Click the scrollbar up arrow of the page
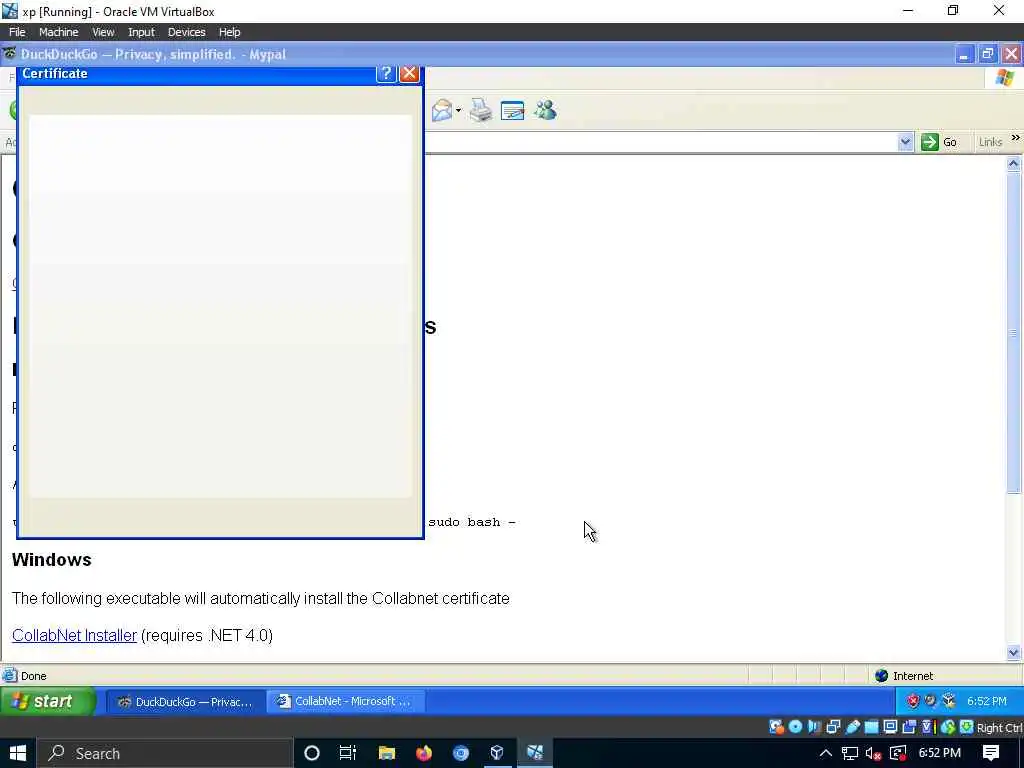Screen dimensions: 1024x768 pyautogui.click(x=1014, y=164)
